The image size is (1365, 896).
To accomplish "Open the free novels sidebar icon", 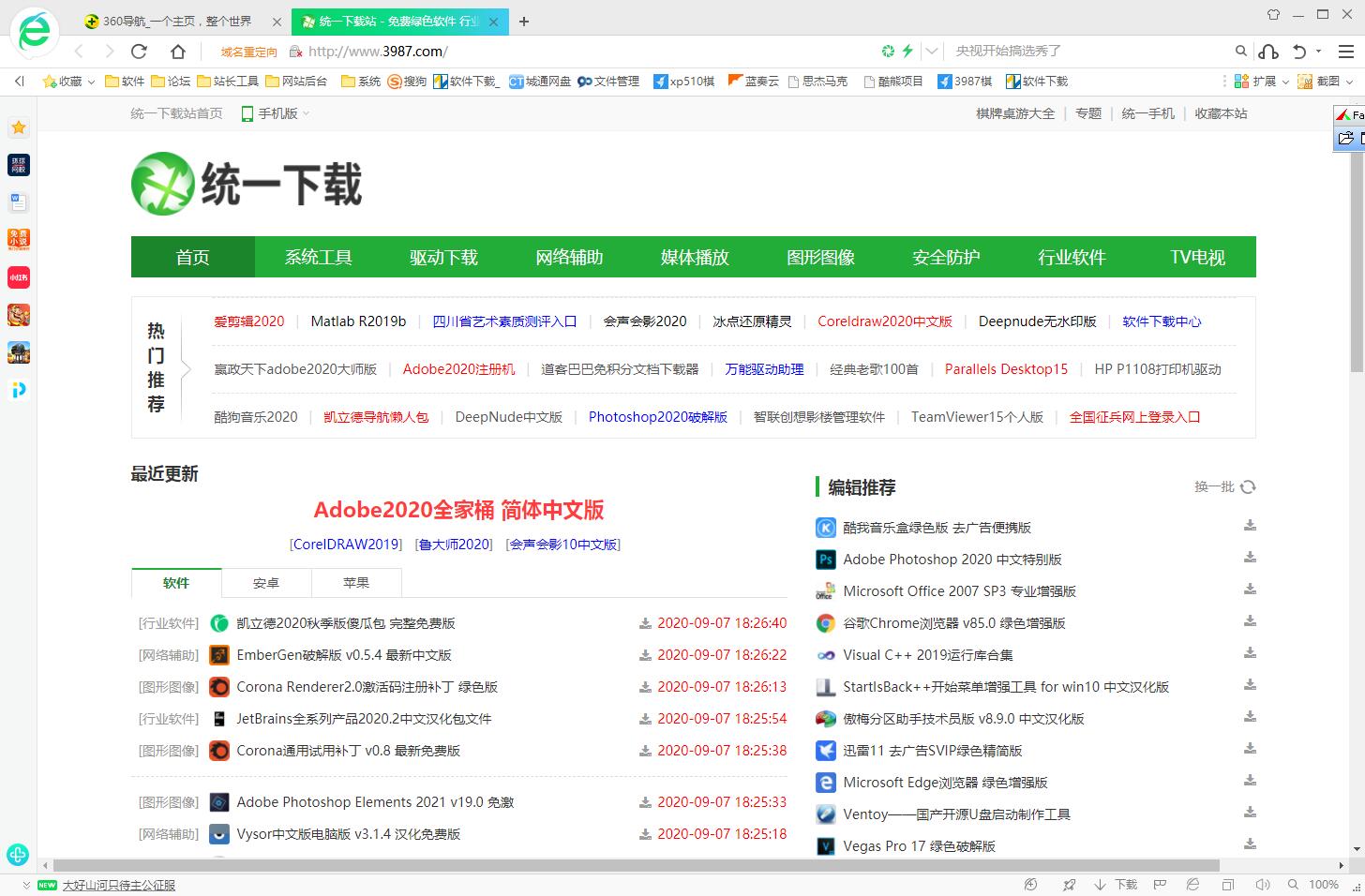I will point(18,239).
